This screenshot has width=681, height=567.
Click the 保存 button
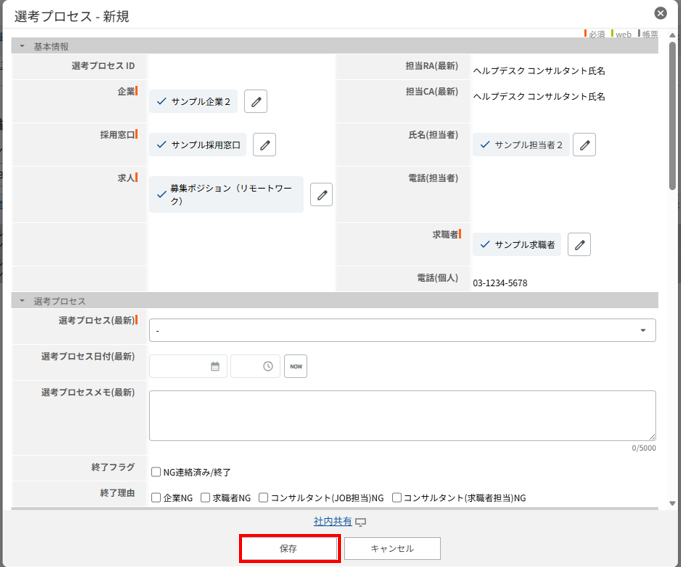click(289, 549)
